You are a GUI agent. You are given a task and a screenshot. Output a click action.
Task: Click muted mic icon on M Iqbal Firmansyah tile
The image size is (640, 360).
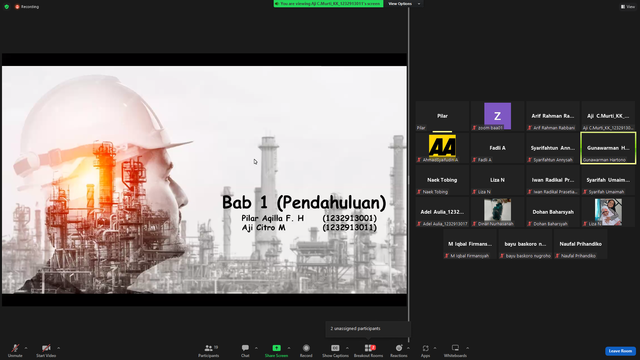[447, 256]
